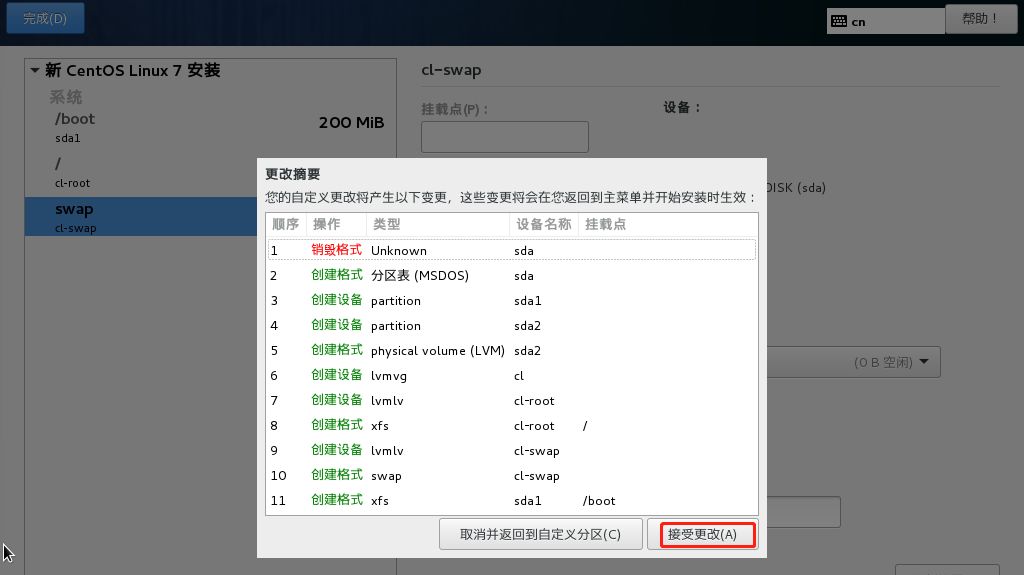
Task: Click the cl-swap heading on the right panel
Action: tap(451, 71)
